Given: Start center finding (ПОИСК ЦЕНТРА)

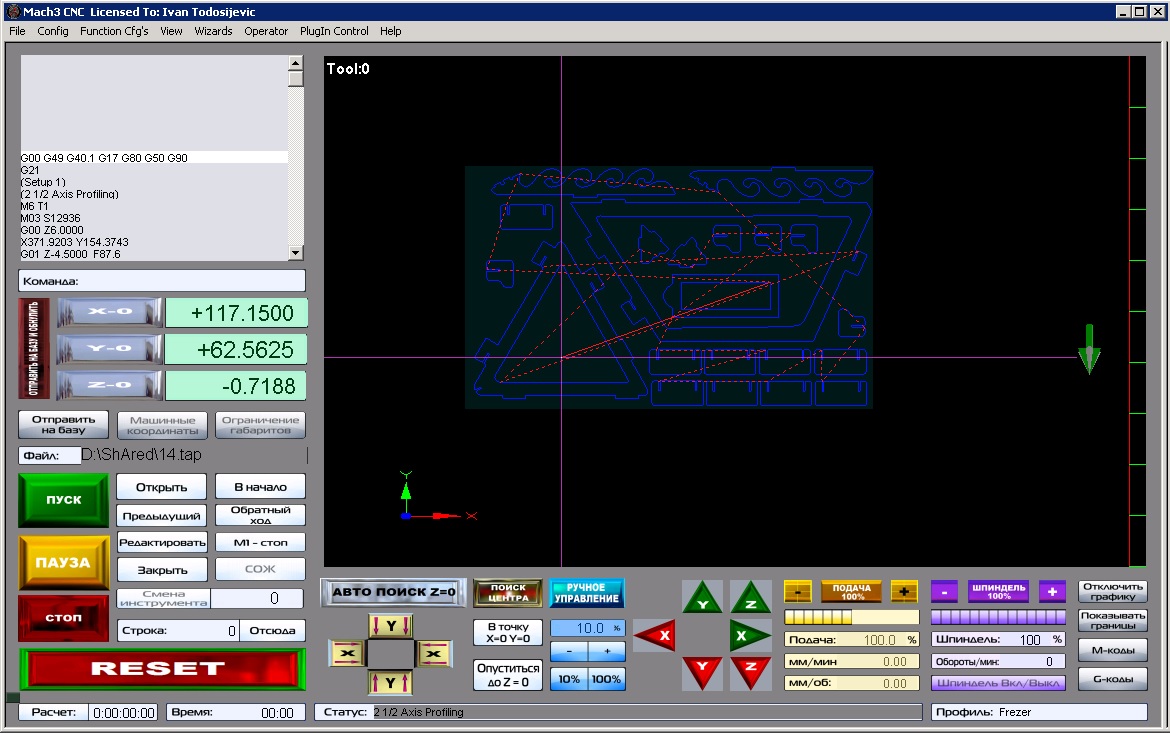Looking at the screenshot, I should pyautogui.click(x=507, y=593).
